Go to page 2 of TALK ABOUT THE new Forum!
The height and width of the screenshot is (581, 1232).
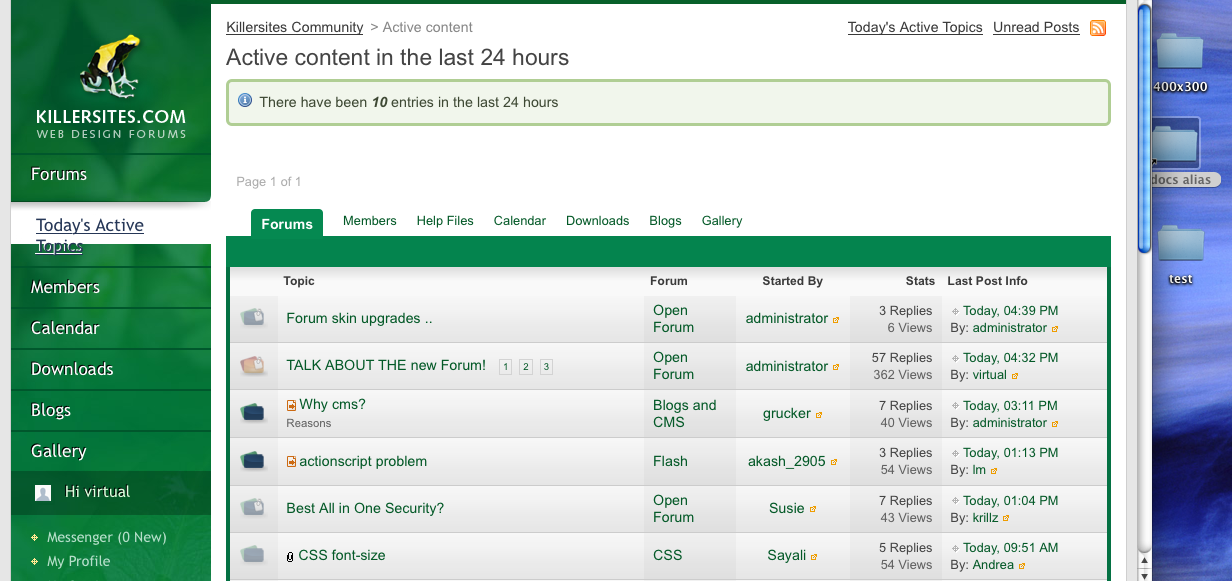click(526, 367)
